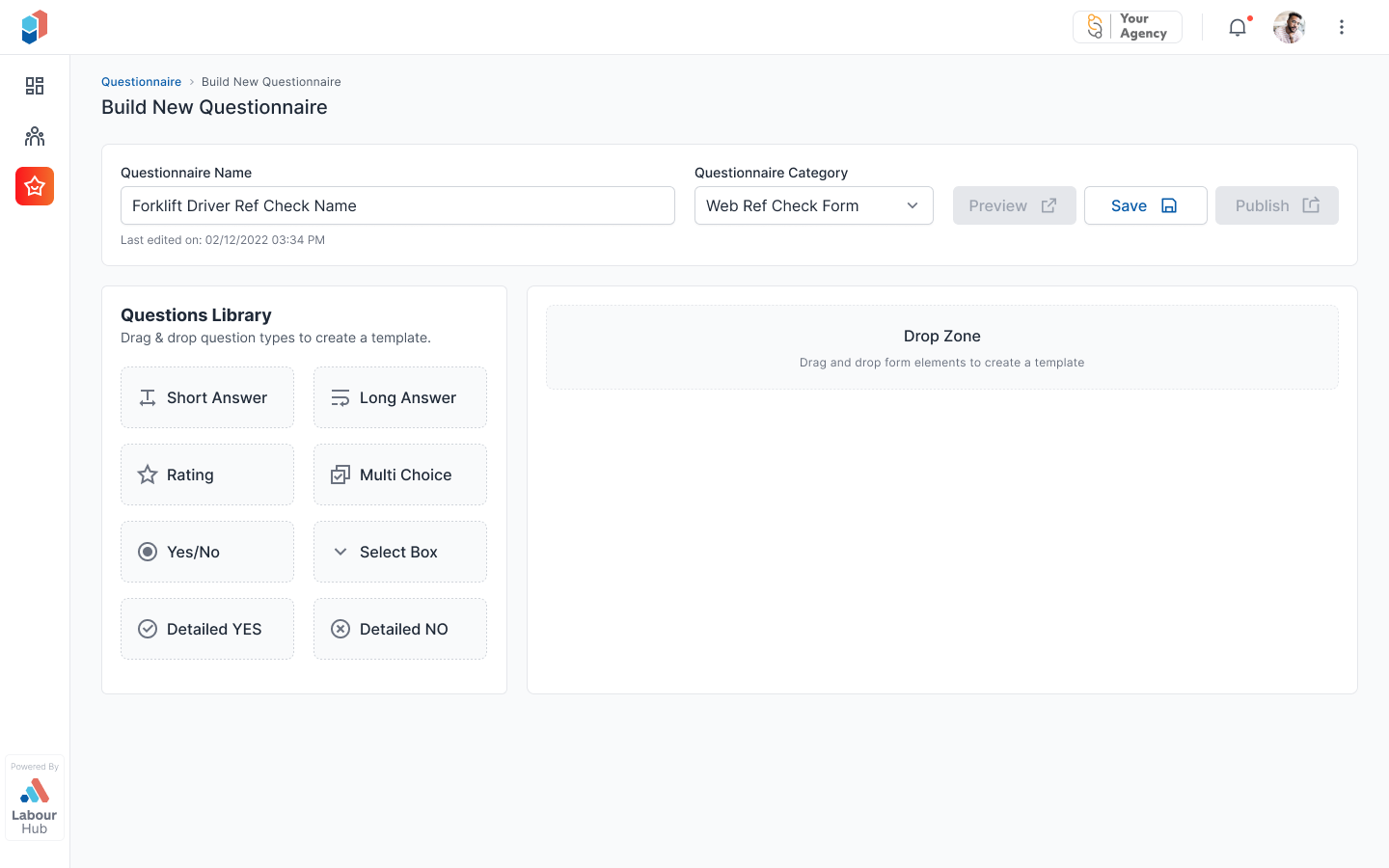Click the Questions Library heading
The height and width of the screenshot is (868, 1389).
coord(196,315)
